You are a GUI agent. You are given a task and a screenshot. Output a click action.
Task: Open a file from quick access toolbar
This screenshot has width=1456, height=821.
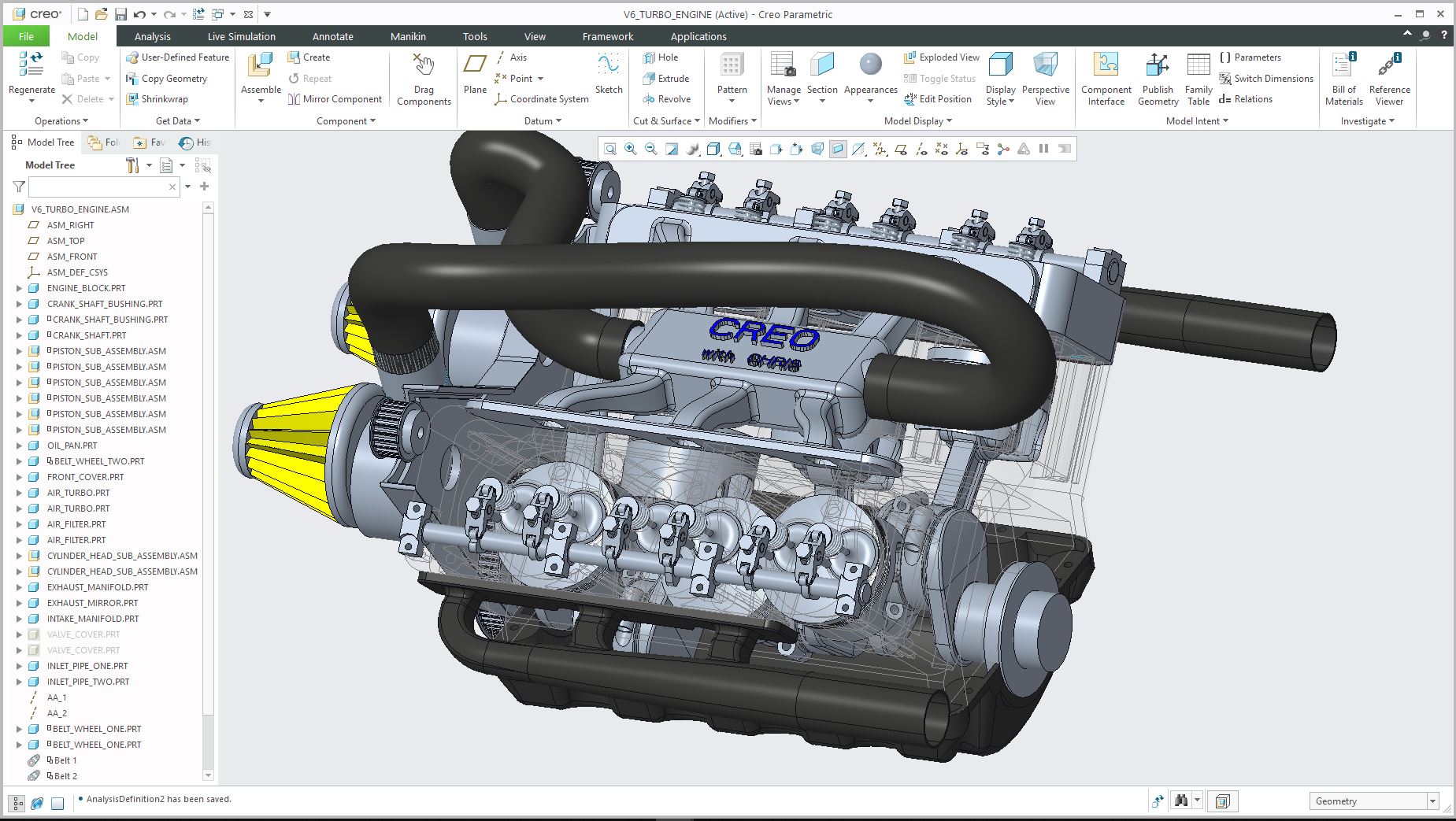coord(102,14)
